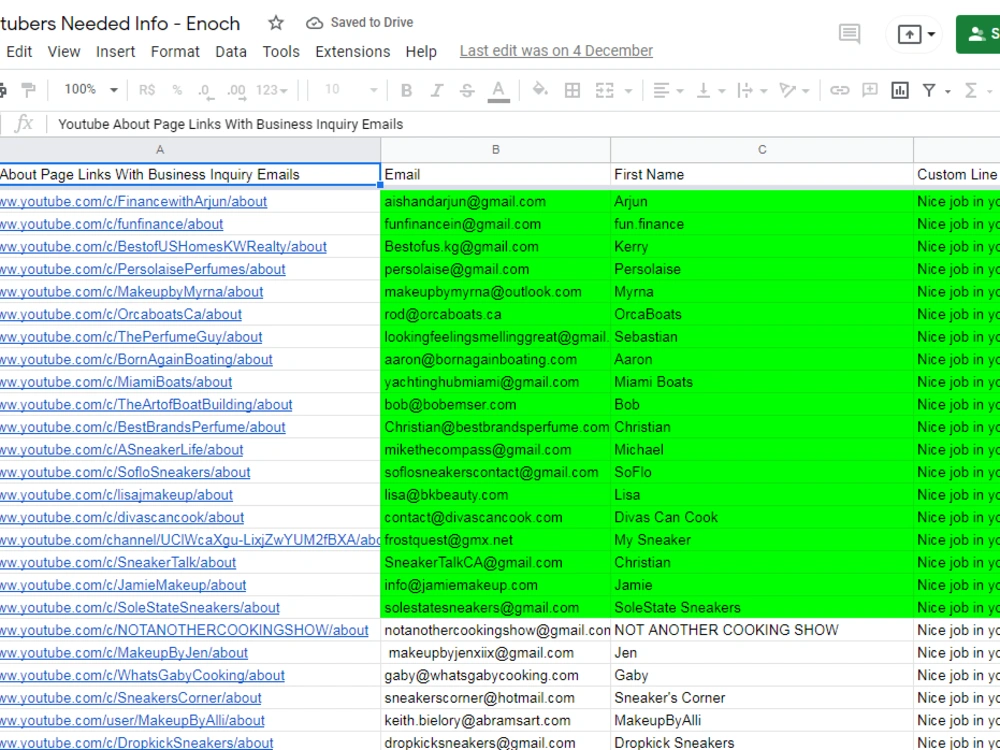Open text rotation options
Screen dimensions: 1000x750
[x=794, y=91]
